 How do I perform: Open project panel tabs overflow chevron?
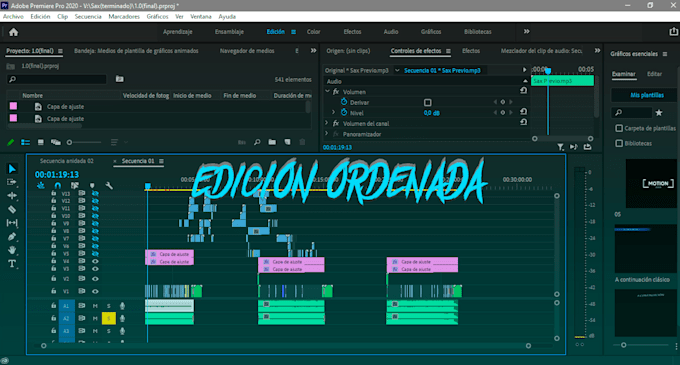tap(313, 51)
